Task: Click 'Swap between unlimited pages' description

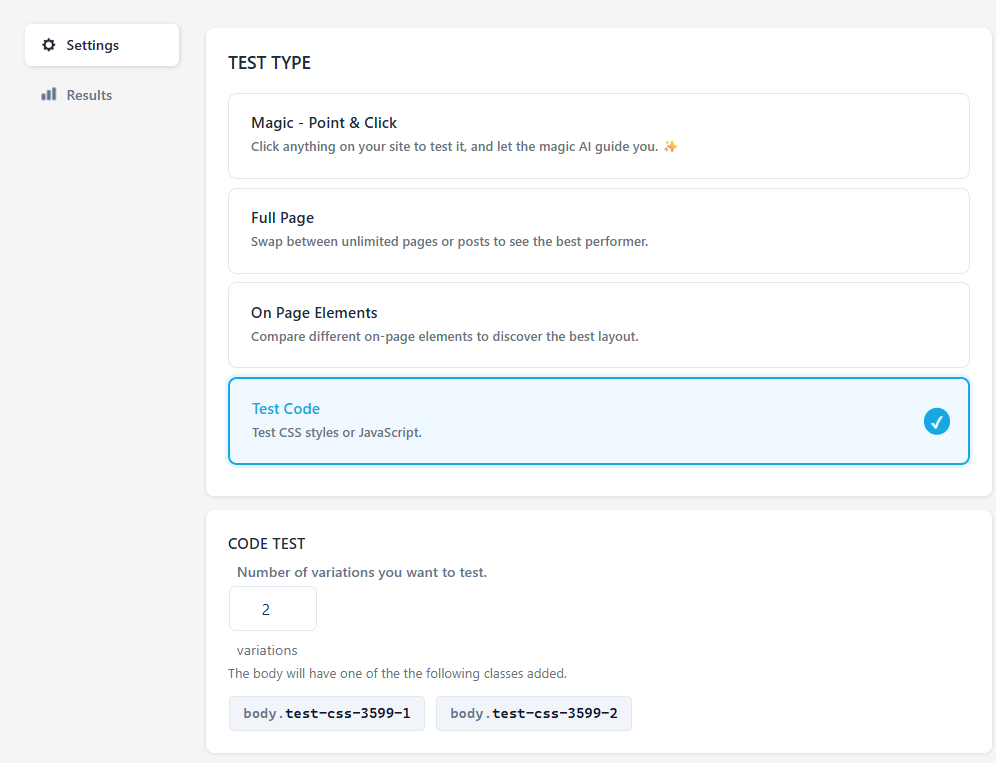Action: coord(449,241)
